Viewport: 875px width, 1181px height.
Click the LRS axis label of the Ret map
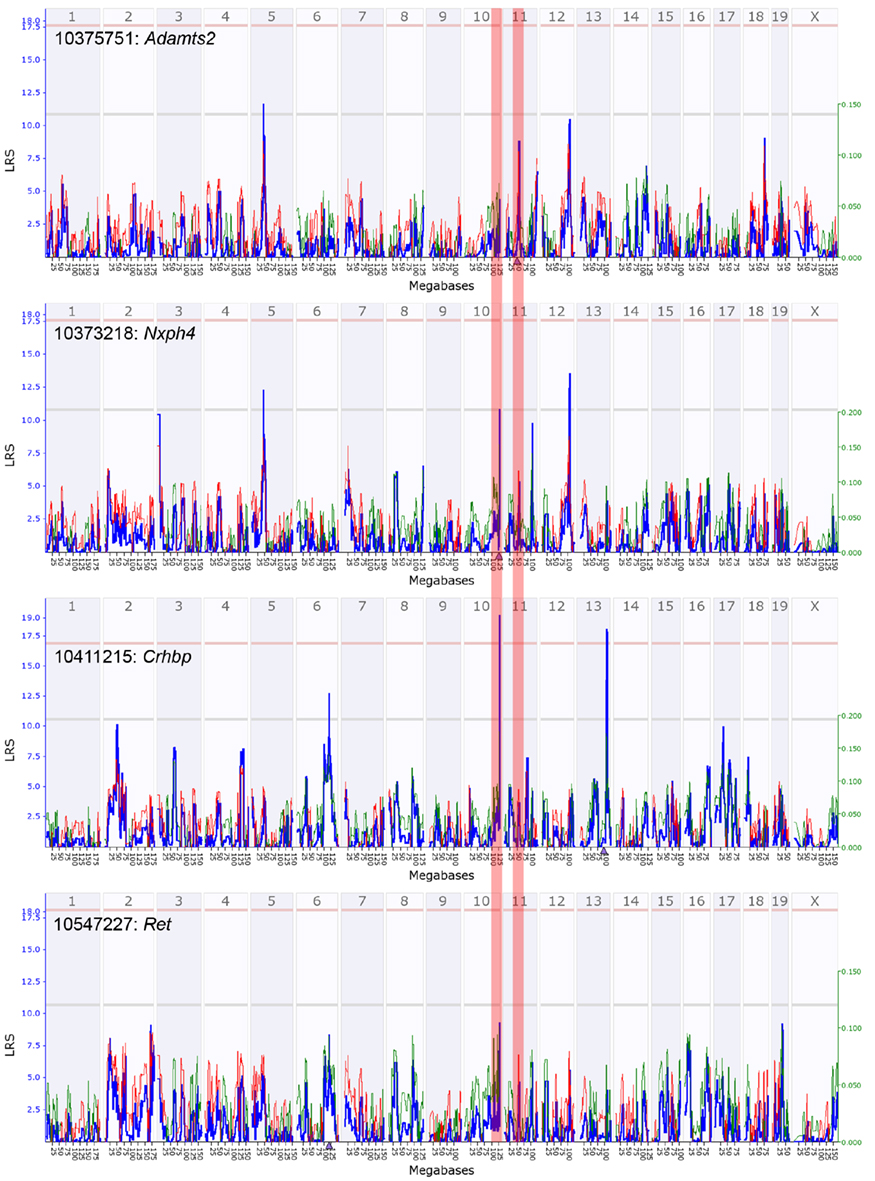coord(10,1045)
